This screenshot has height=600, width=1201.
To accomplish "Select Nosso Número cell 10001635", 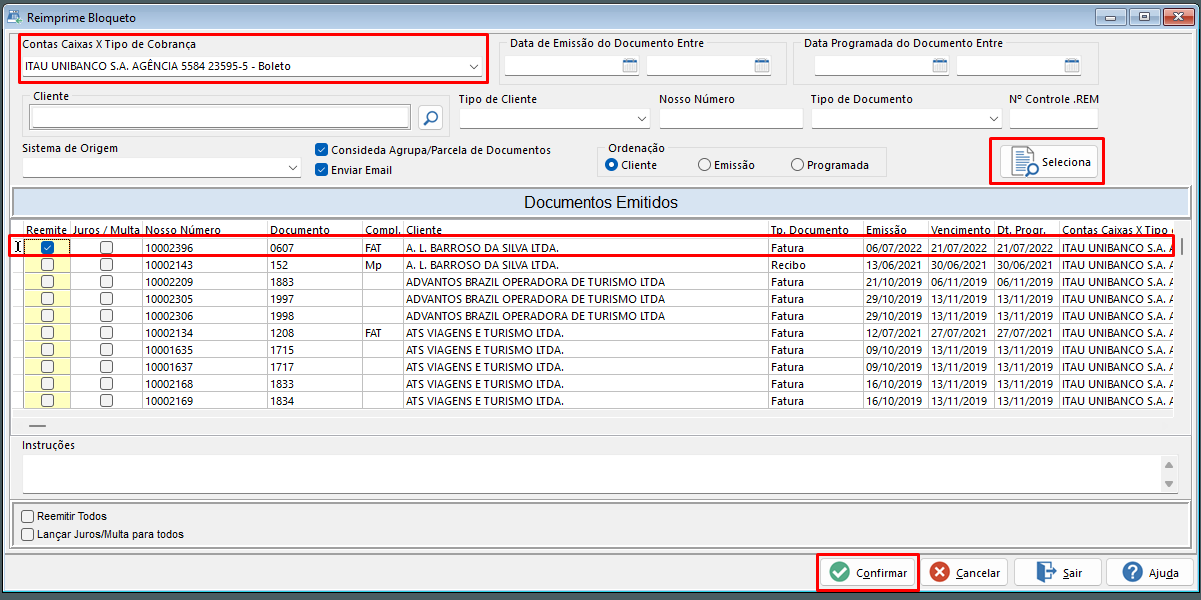I will click(205, 350).
